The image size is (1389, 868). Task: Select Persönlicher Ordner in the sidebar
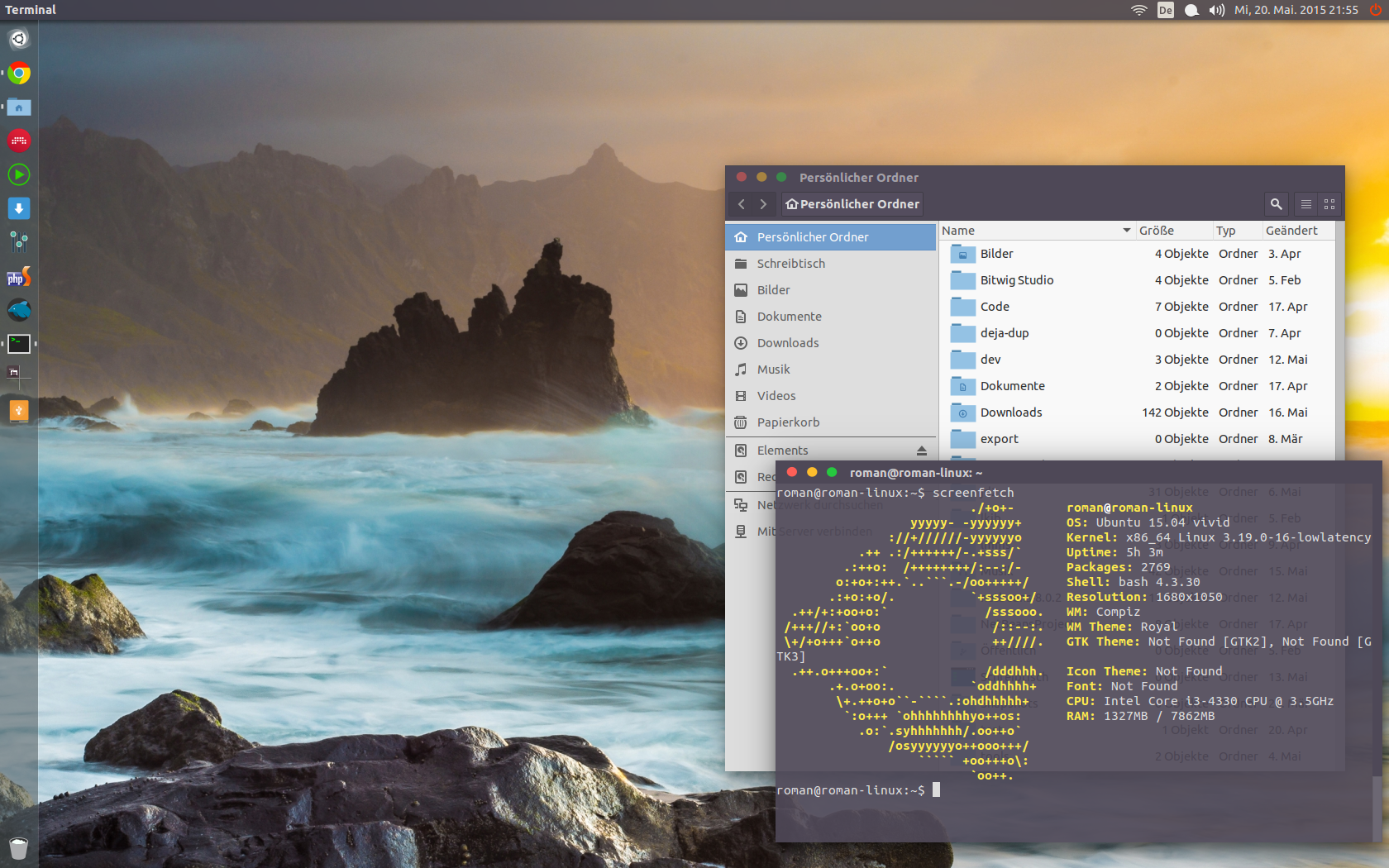click(831, 237)
